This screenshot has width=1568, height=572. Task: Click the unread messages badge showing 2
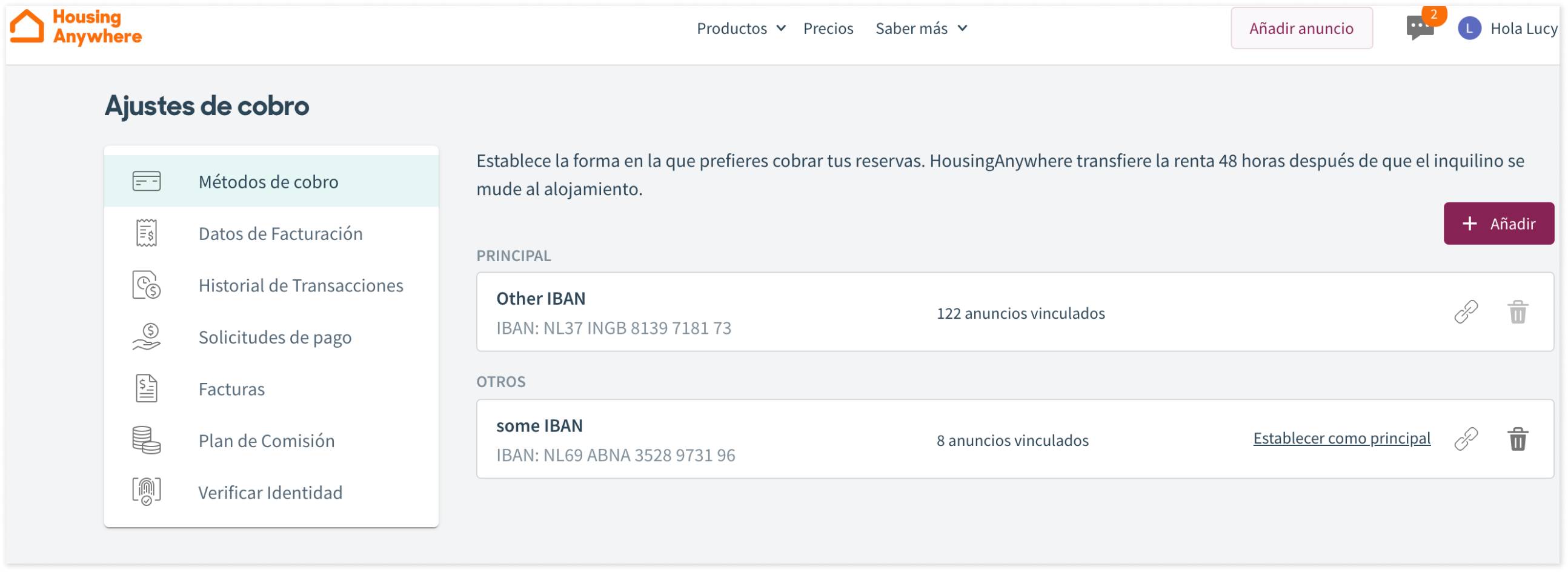click(x=1433, y=15)
